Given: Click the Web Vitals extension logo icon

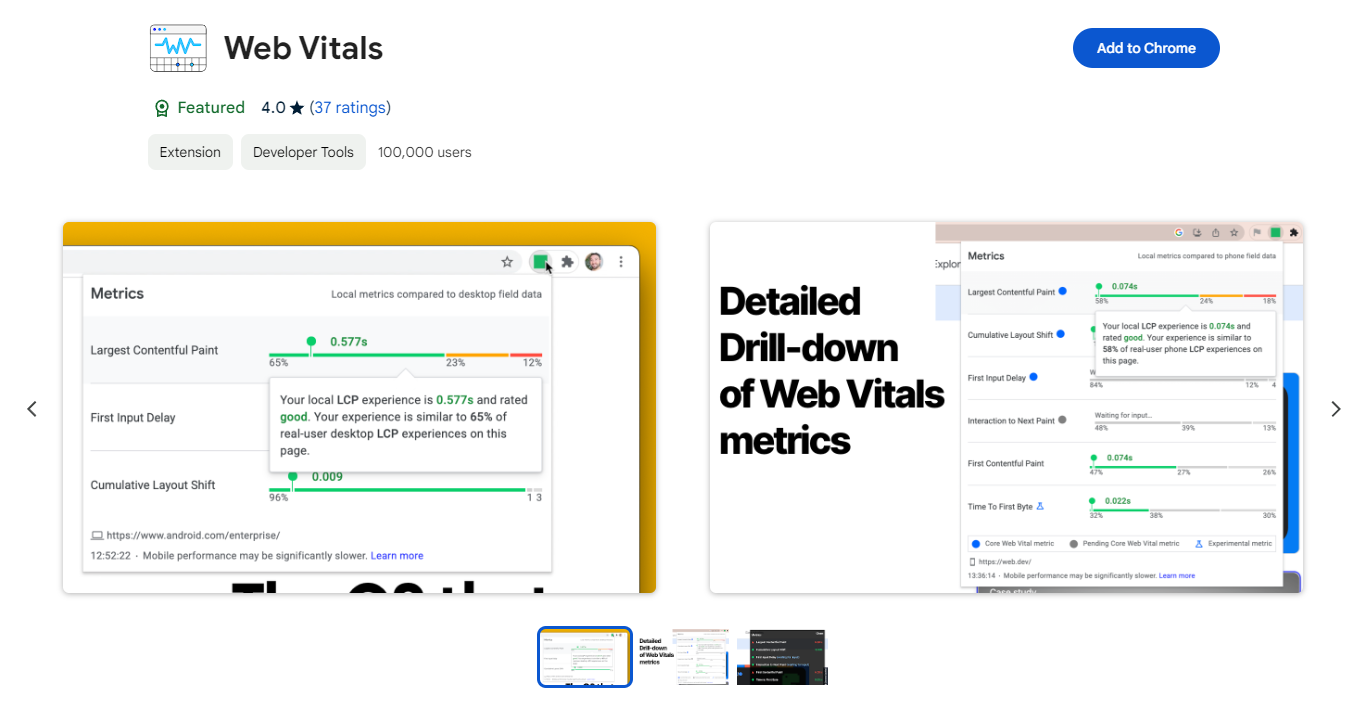Looking at the screenshot, I should coord(178,48).
